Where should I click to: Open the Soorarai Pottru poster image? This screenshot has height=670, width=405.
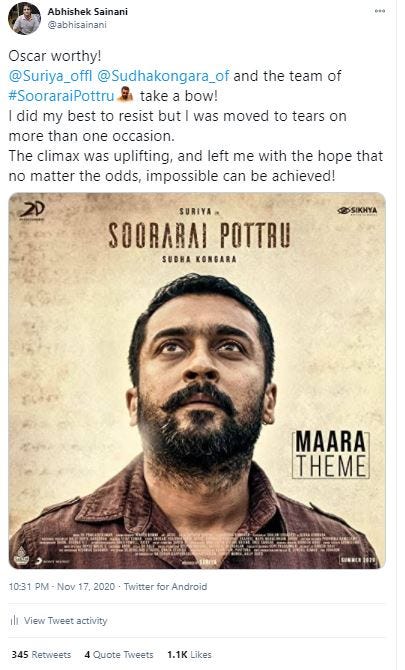[197, 380]
